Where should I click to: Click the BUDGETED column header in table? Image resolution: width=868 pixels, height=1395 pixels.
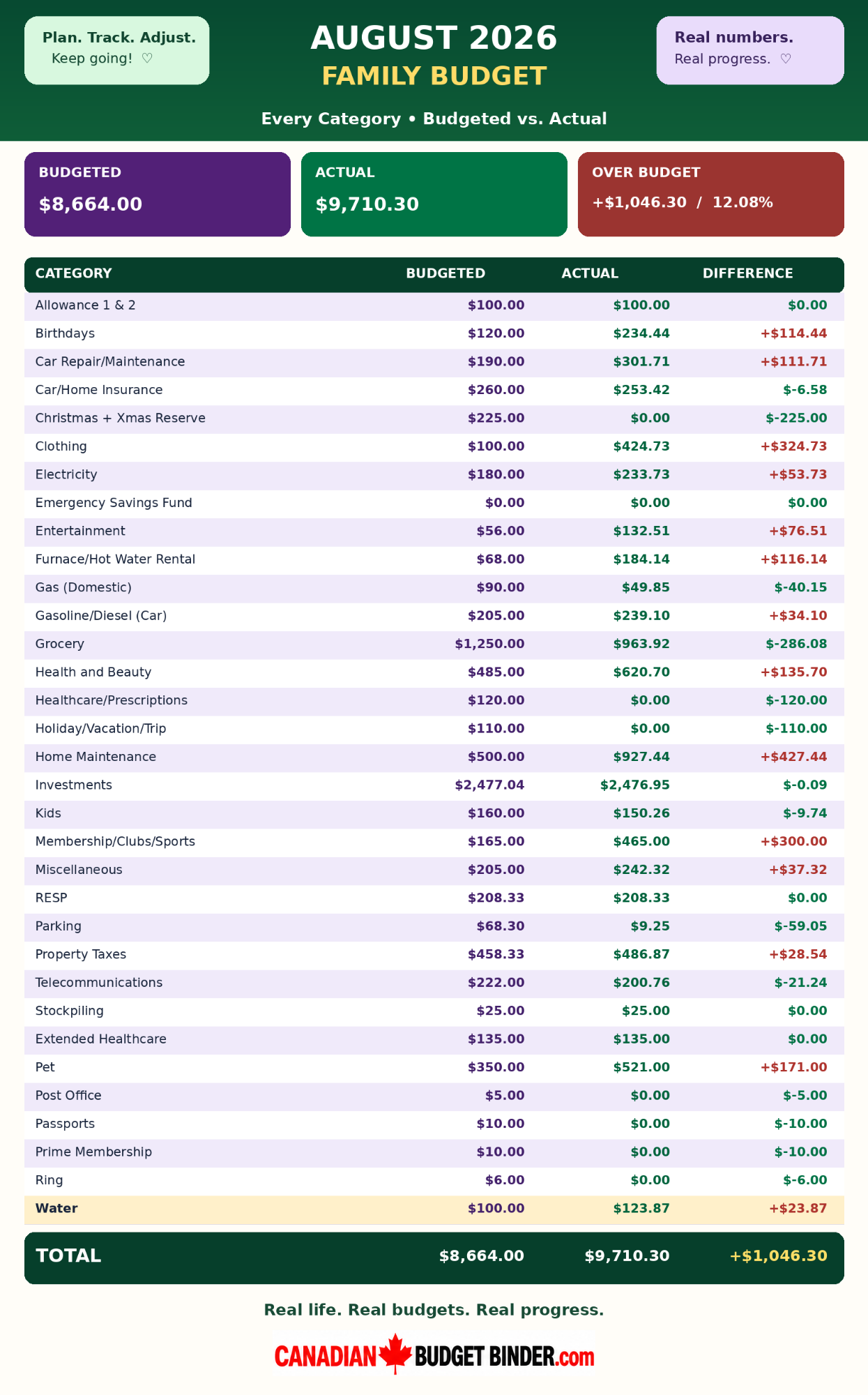446,273
